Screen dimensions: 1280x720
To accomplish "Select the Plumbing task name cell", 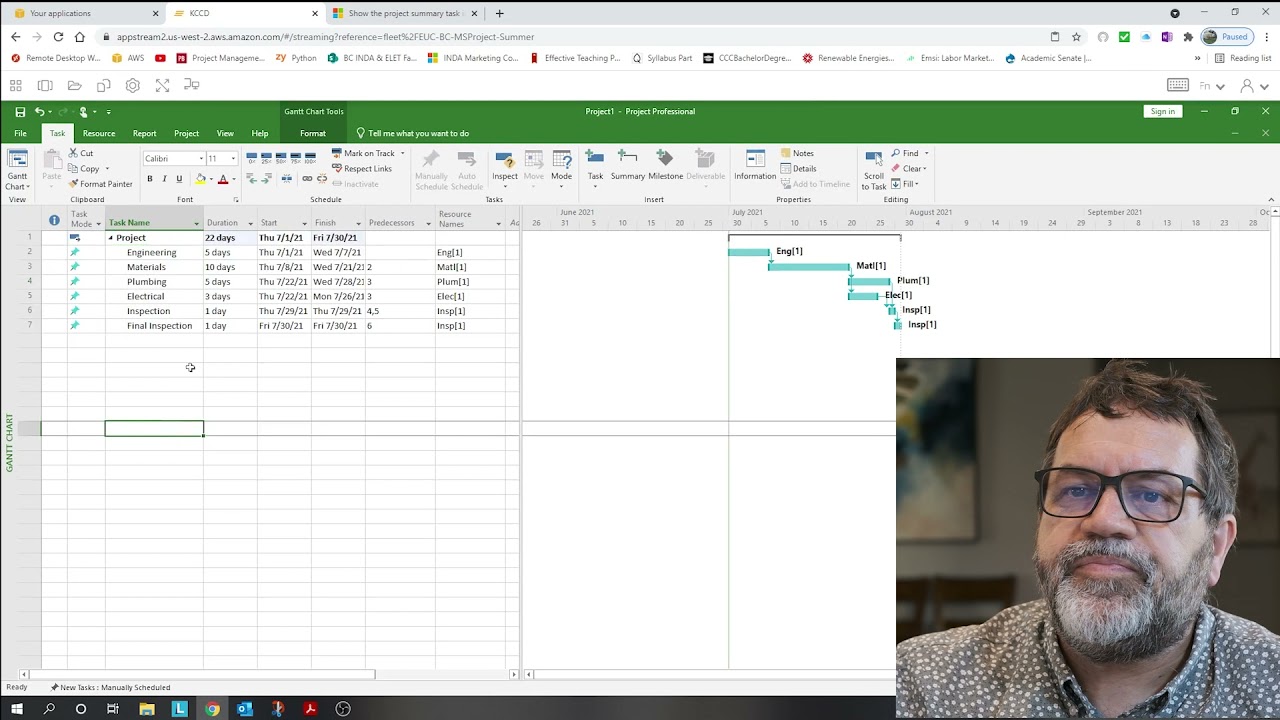I will pyautogui.click(x=154, y=282).
